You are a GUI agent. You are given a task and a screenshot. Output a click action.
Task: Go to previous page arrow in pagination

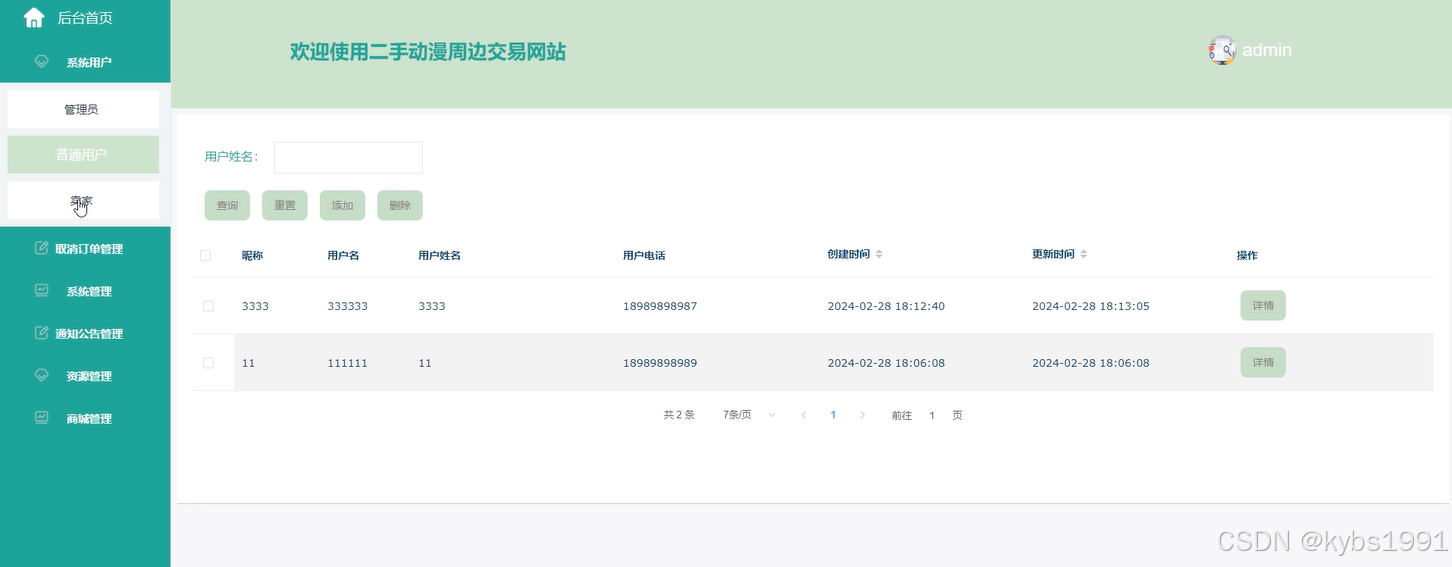pyautogui.click(x=804, y=415)
